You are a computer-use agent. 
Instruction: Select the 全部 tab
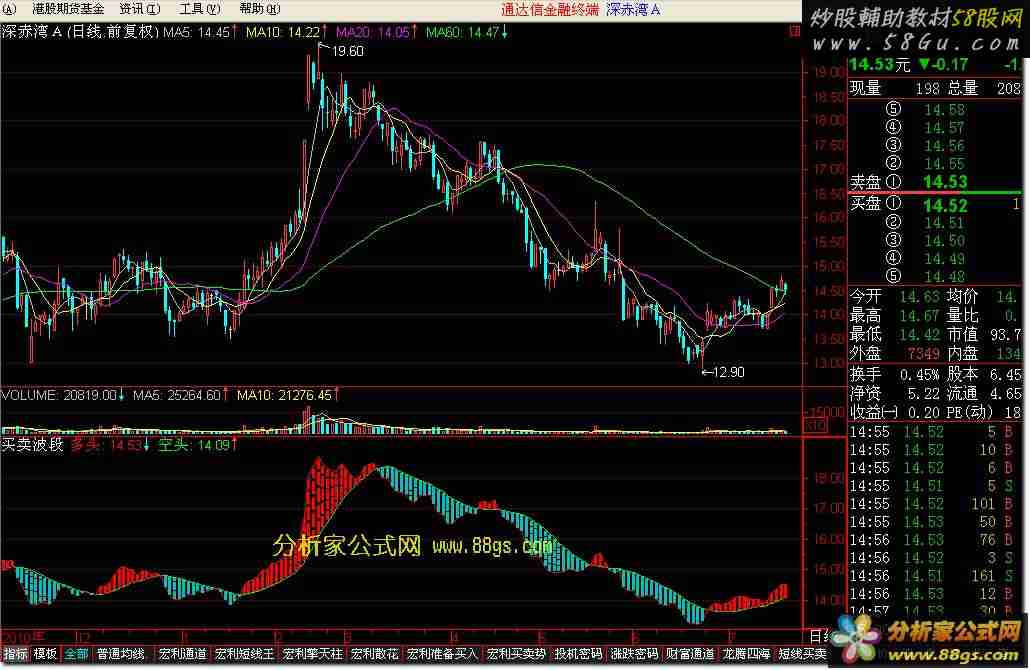click(x=76, y=654)
